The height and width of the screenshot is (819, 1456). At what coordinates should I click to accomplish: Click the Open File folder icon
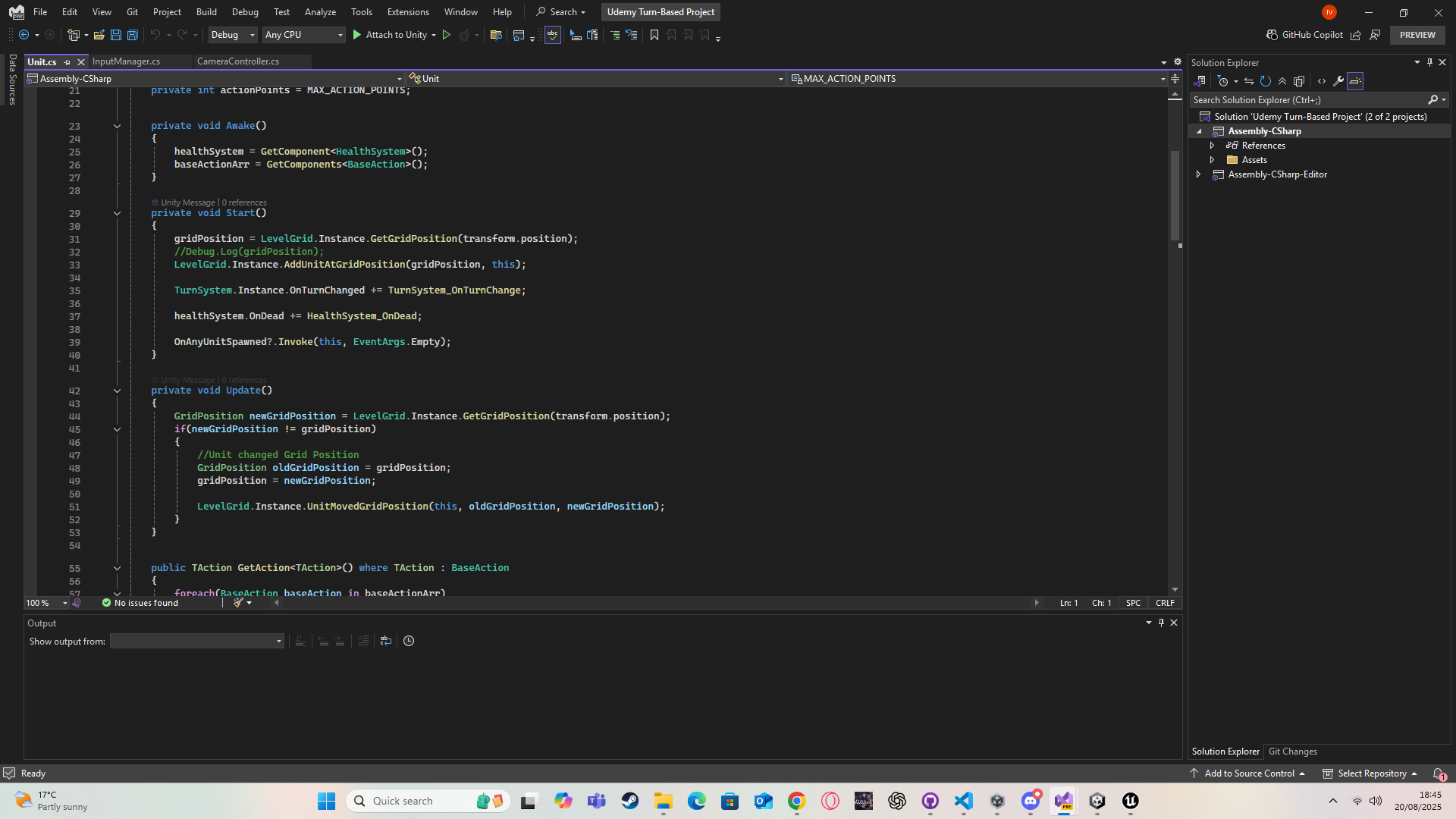tap(99, 35)
